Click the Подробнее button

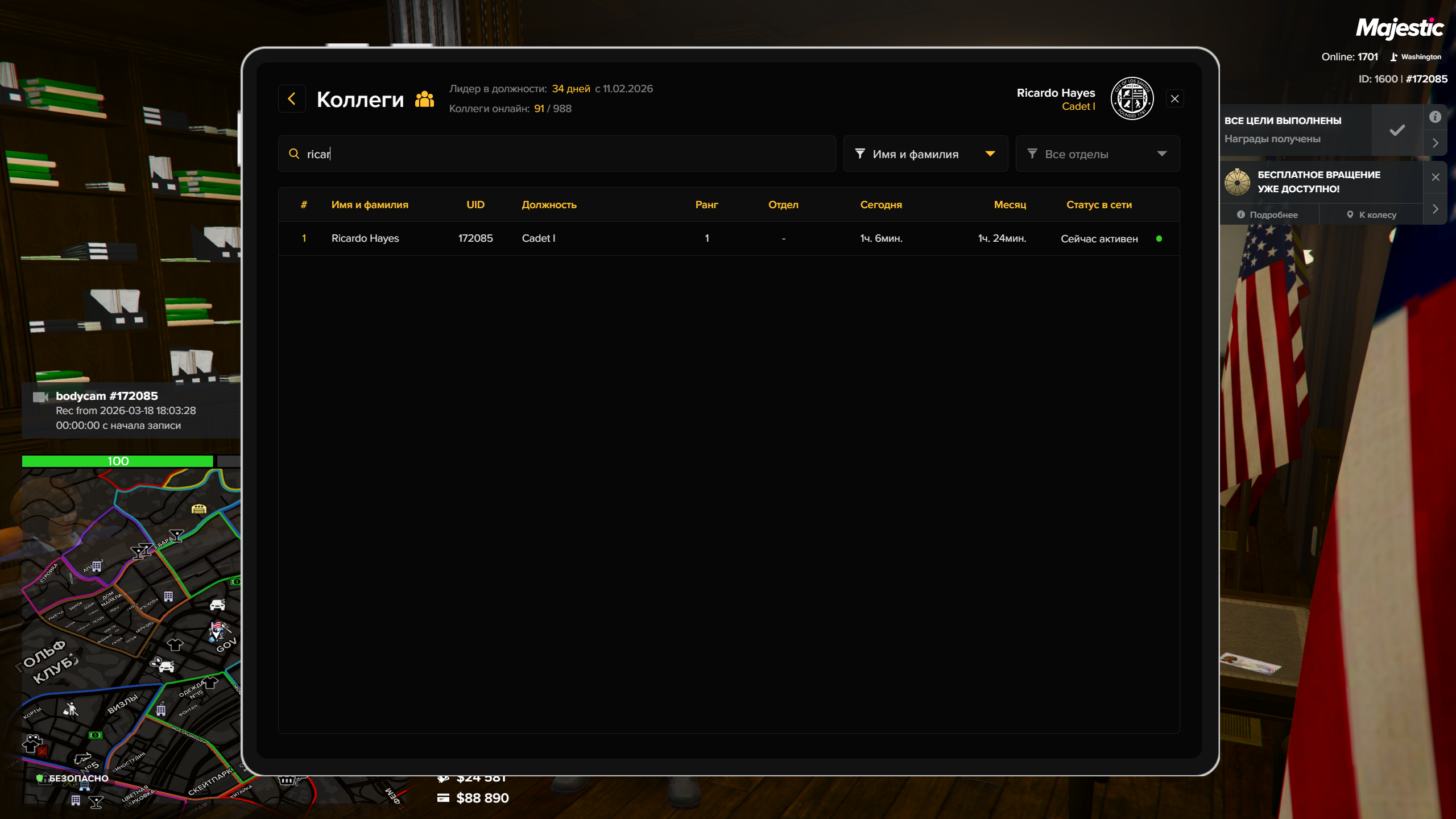click(x=1268, y=214)
